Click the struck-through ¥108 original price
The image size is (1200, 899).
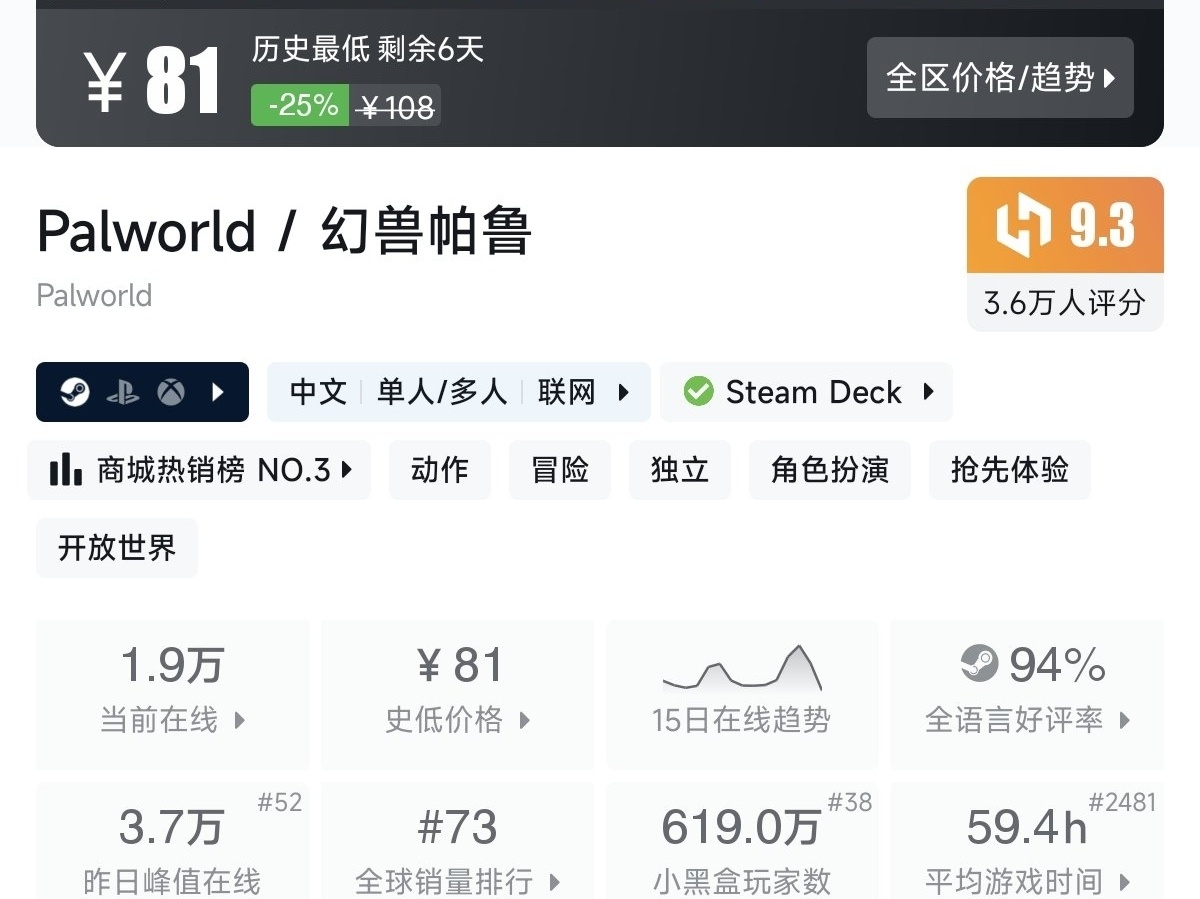[x=397, y=106]
